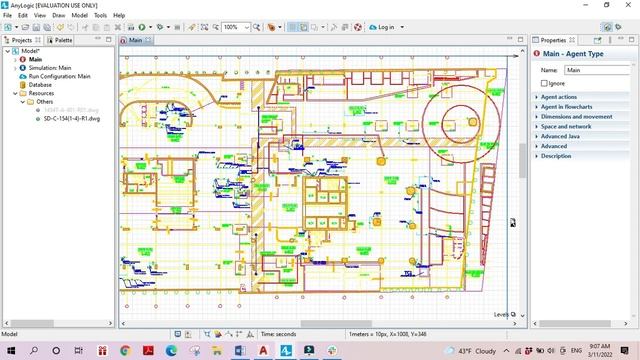The width and height of the screenshot is (640, 360).
Task: Click the Open model folder icon
Action: tap(25, 27)
